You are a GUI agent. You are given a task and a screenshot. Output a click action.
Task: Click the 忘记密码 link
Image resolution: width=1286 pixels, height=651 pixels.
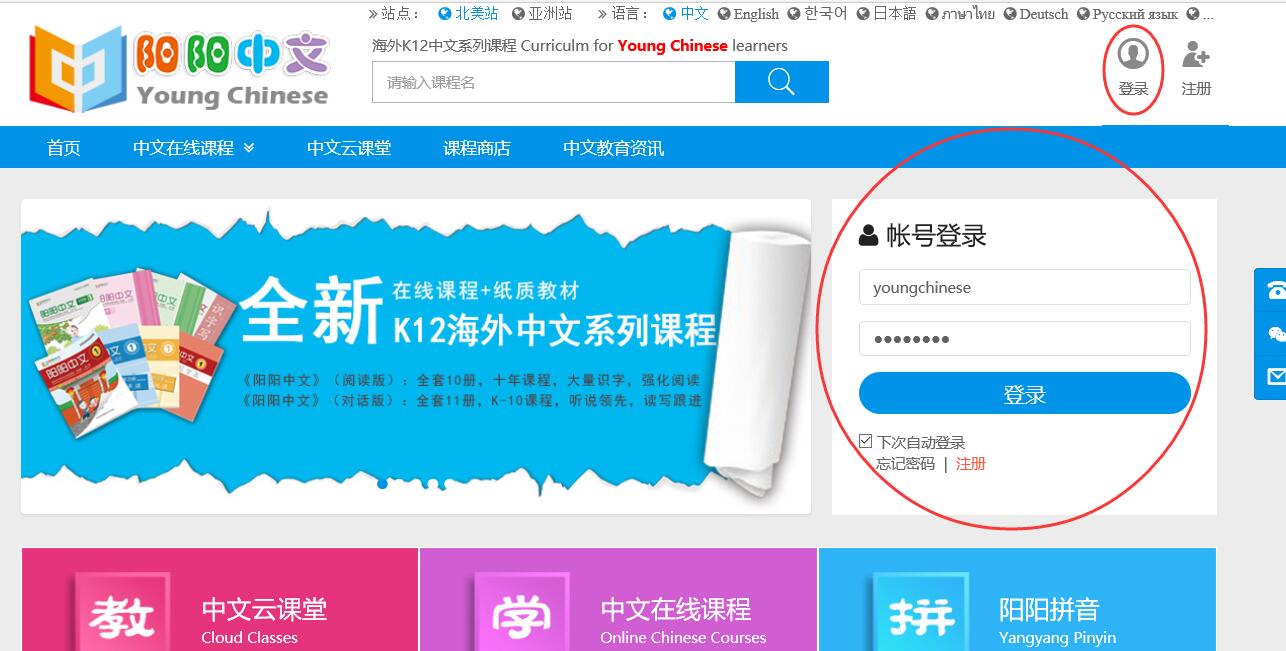click(x=905, y=464)
